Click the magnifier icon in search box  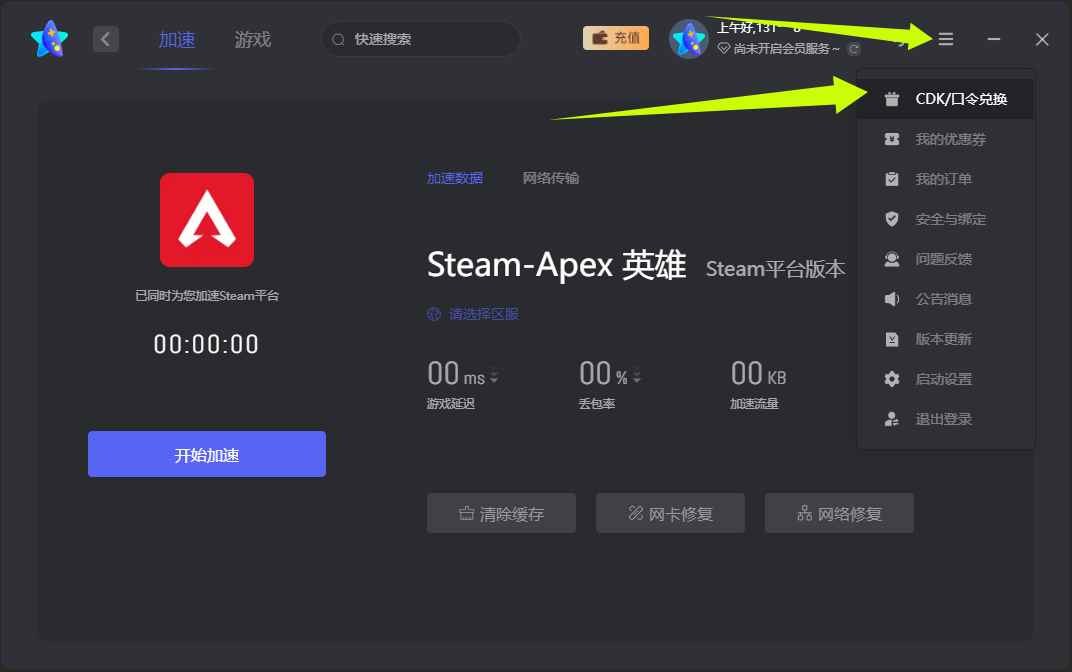(x=338, y=40)
